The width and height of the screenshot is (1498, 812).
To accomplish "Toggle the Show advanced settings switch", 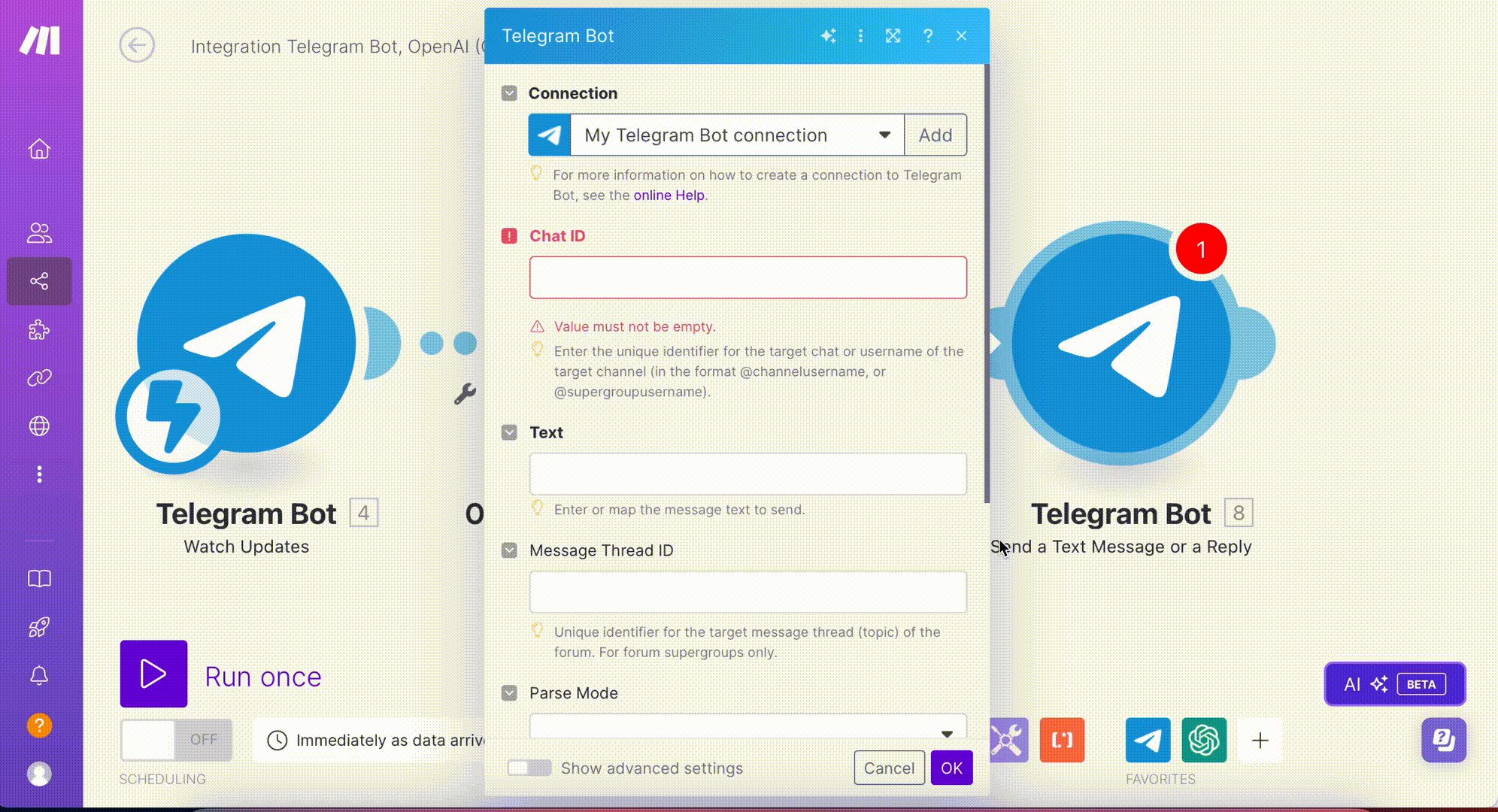I will click(529, 768).
